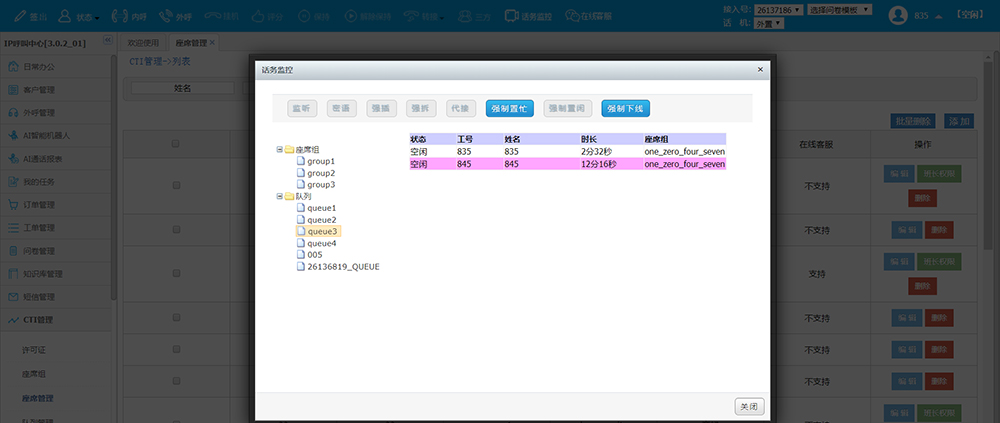The image size is (1000, 423).
Task: Tick the checkbox of the row showing 支持
Action: pyautogui.click(x=175, y=273)
